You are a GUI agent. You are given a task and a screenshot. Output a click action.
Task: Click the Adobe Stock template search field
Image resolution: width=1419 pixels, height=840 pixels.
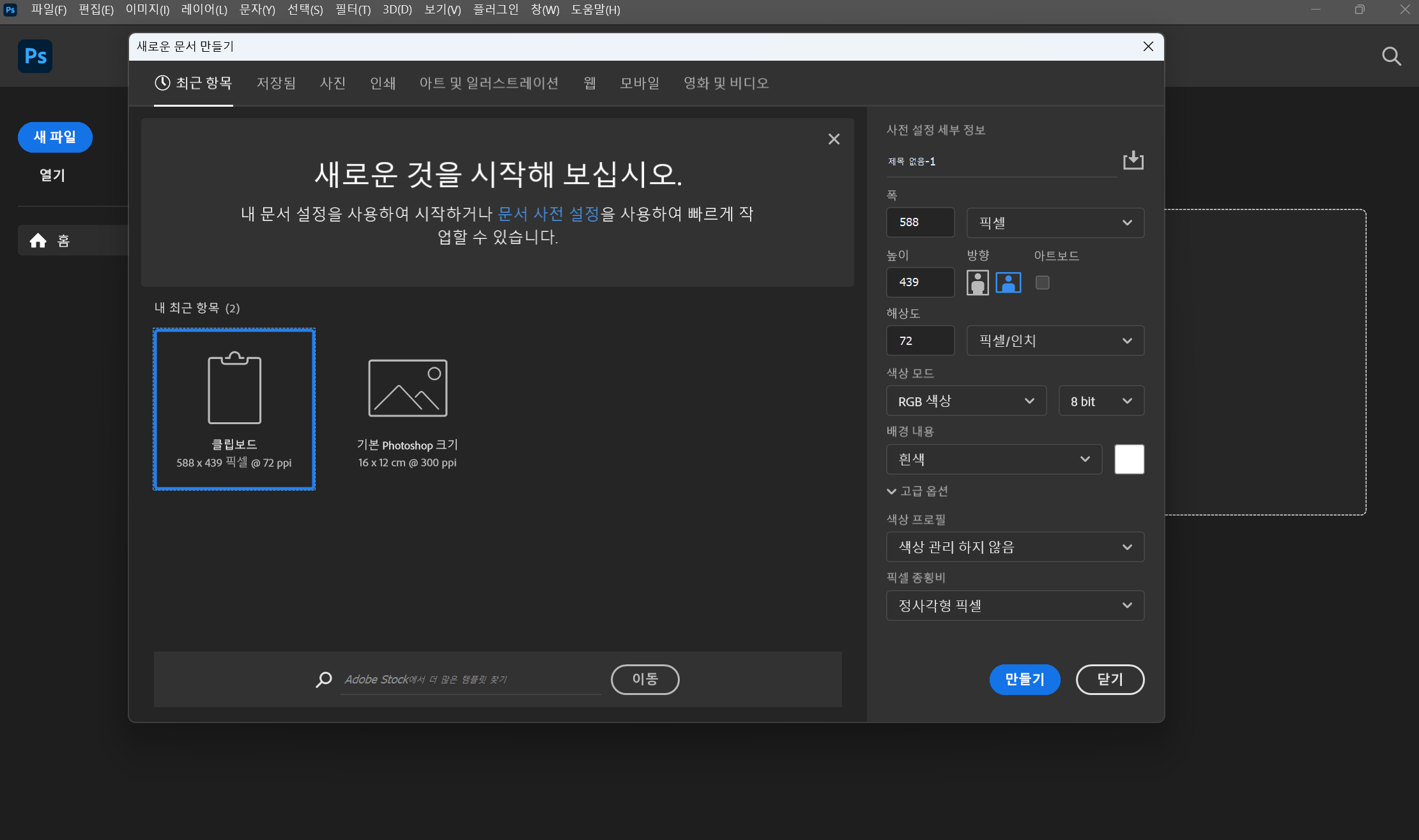coord(471,680)
